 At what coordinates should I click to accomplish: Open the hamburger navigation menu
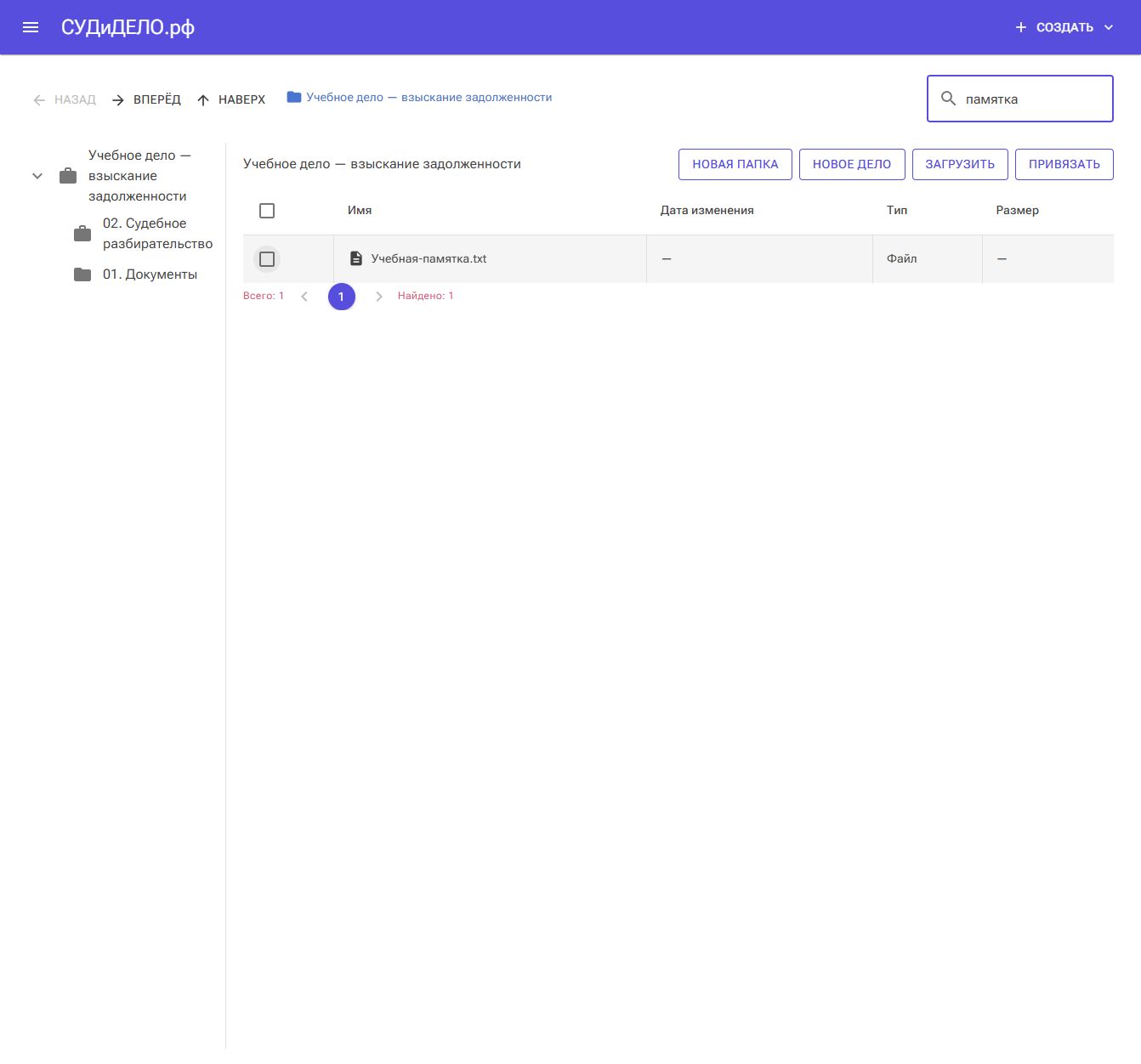pyautogui.click(x=31, y=27)
